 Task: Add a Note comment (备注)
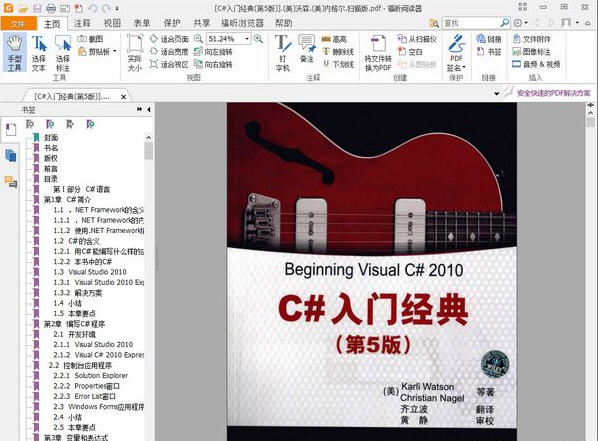click(x=307, y=49)
